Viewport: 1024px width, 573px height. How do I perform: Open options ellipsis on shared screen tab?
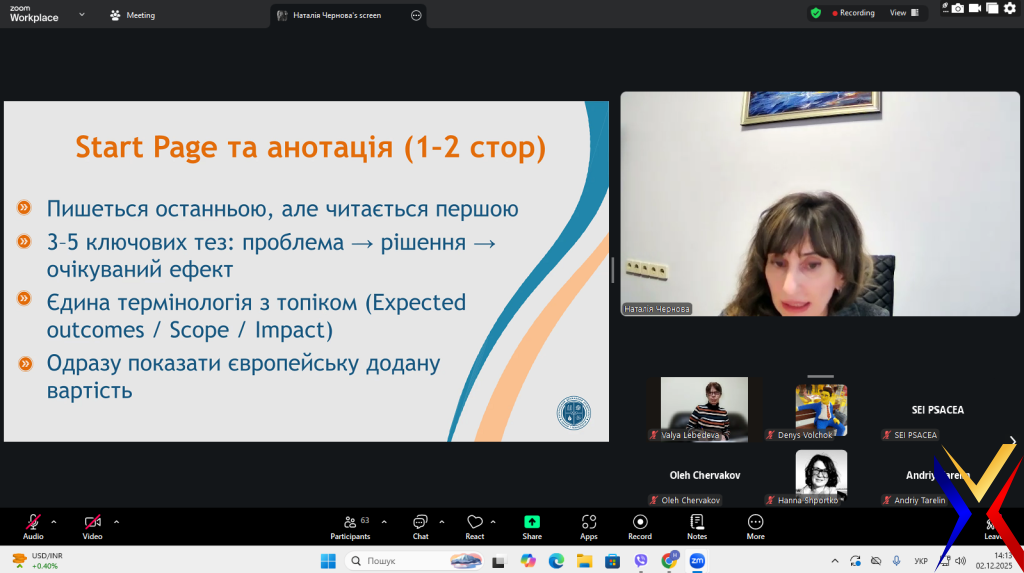pyautogui.click(x=416, y=15)
